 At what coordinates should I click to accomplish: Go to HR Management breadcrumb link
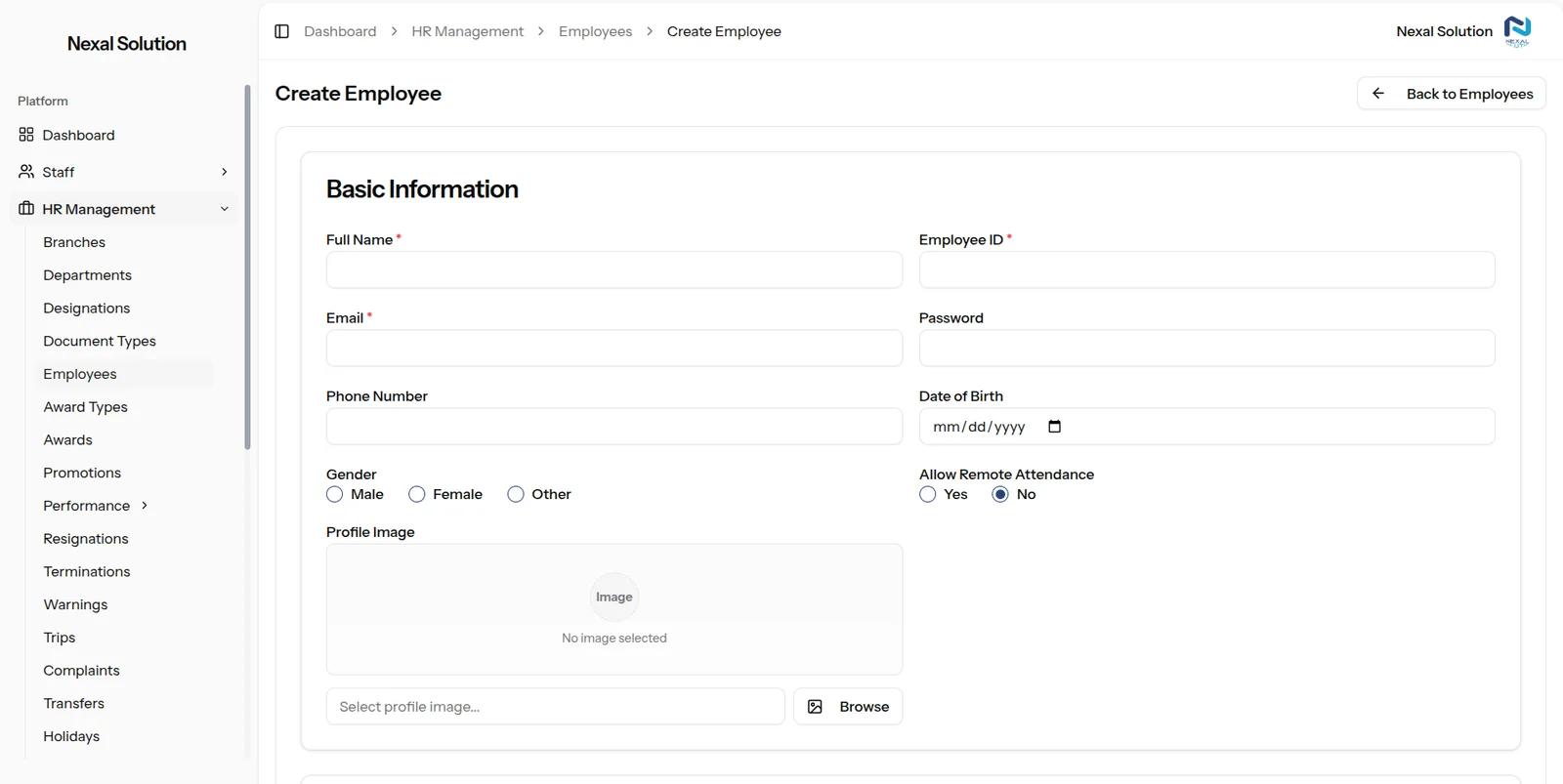point(467,31)
